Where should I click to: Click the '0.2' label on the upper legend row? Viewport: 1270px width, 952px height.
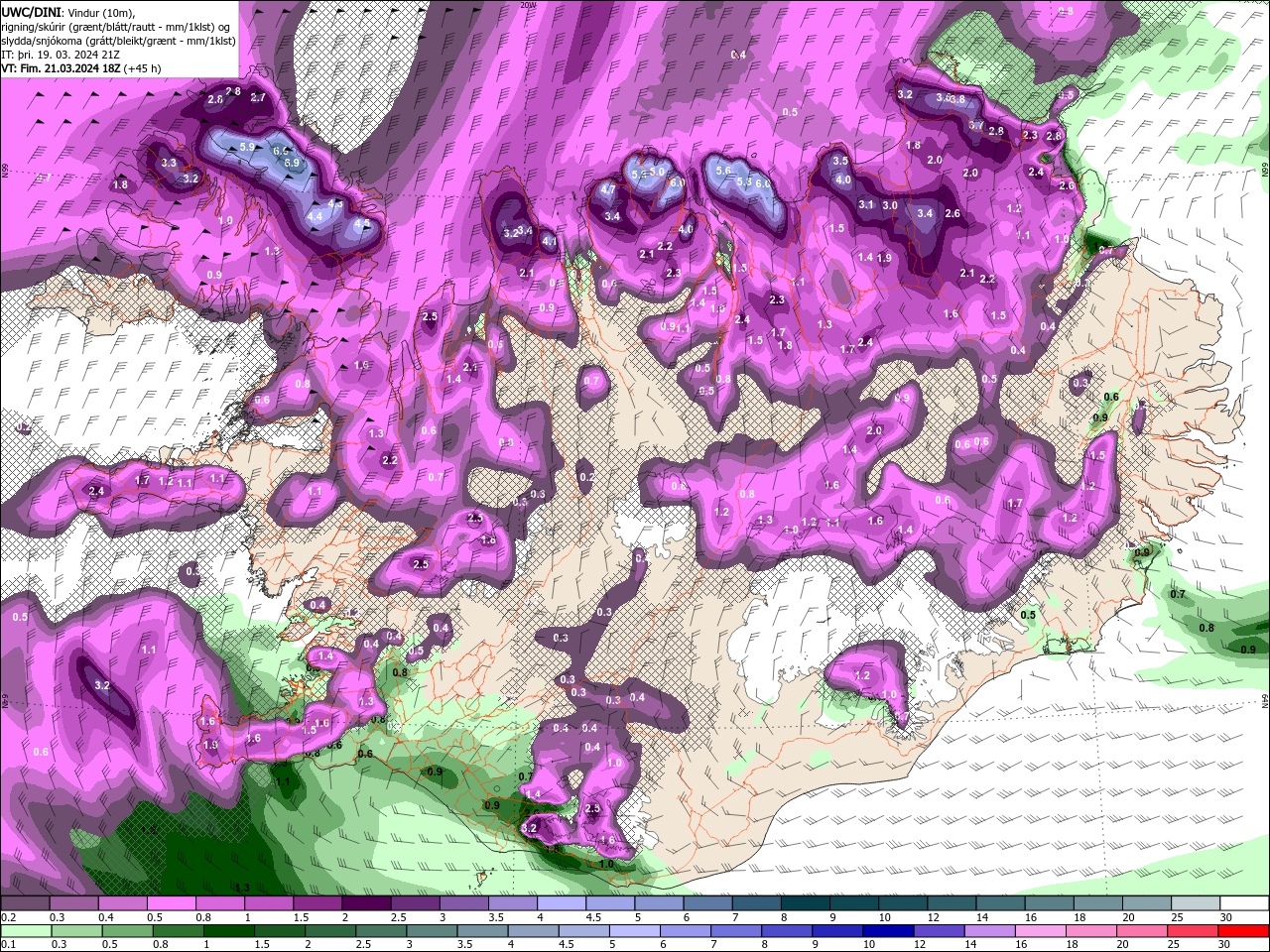[8, 915]
